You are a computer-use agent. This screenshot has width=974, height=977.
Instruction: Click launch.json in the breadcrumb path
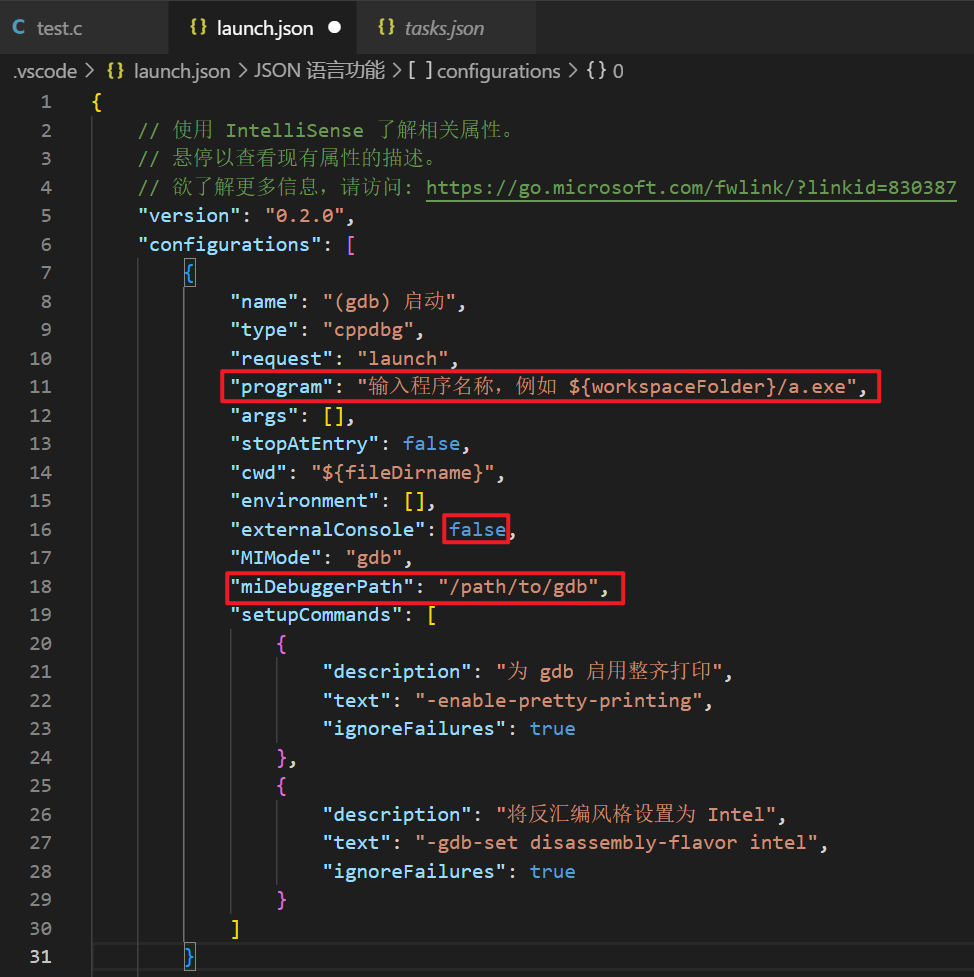click(x=182, y=71)
